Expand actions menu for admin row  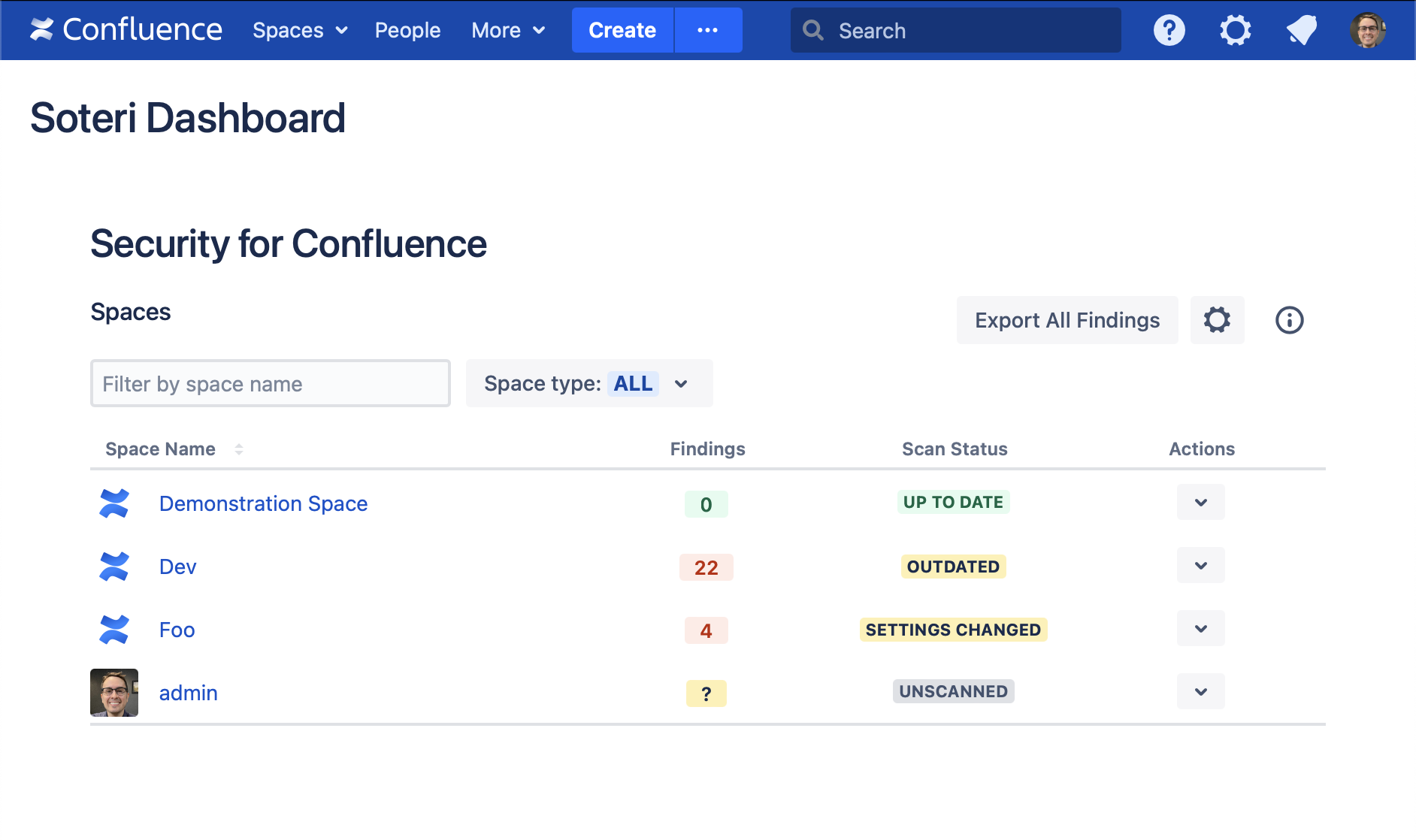tap(1200, 692)
